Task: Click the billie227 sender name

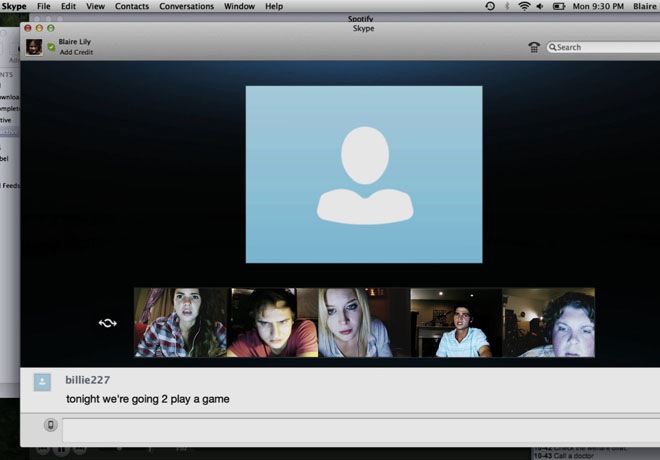Action: (87, 380)
